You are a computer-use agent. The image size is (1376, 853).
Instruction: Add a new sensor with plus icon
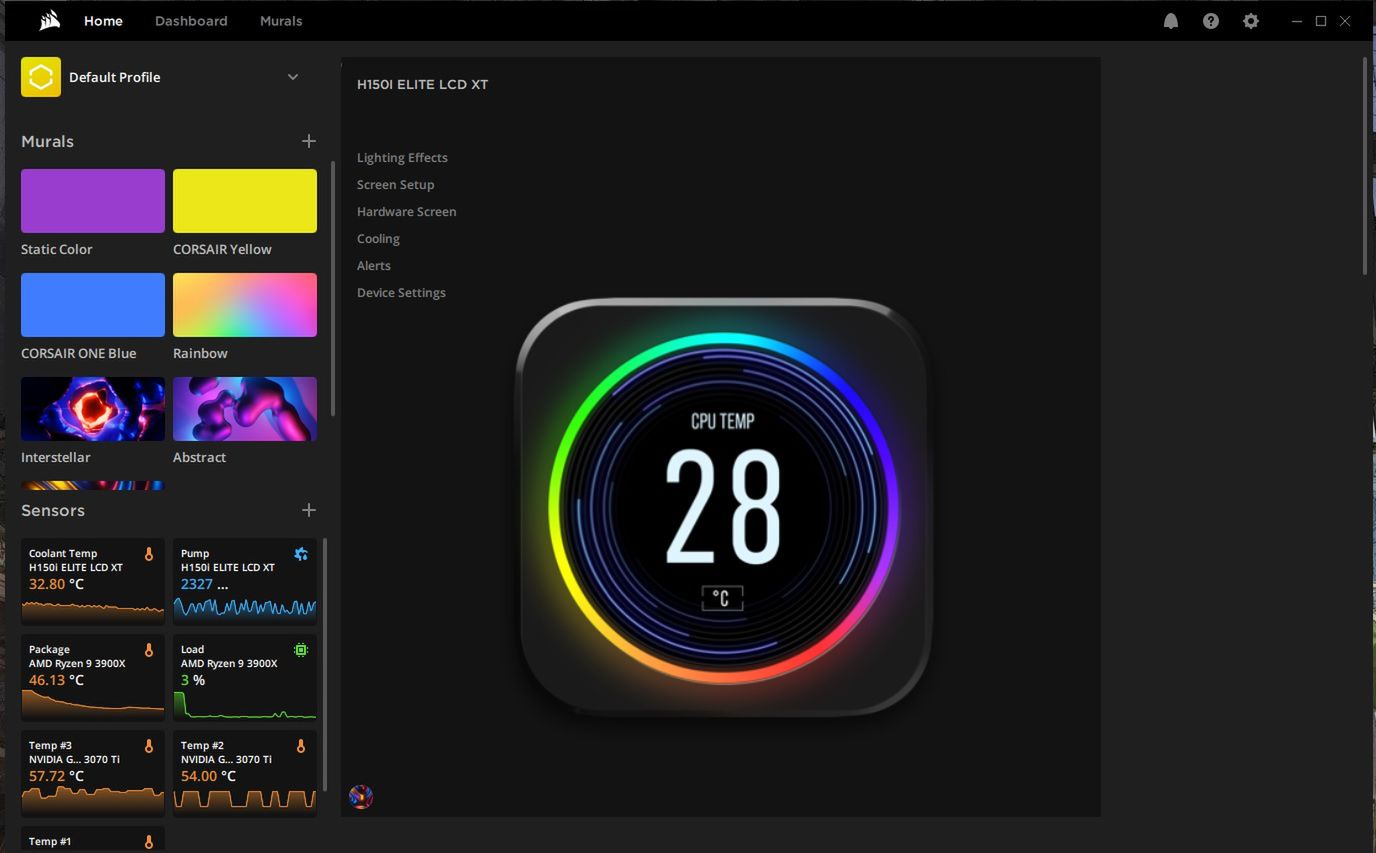[x=309, y=510]
